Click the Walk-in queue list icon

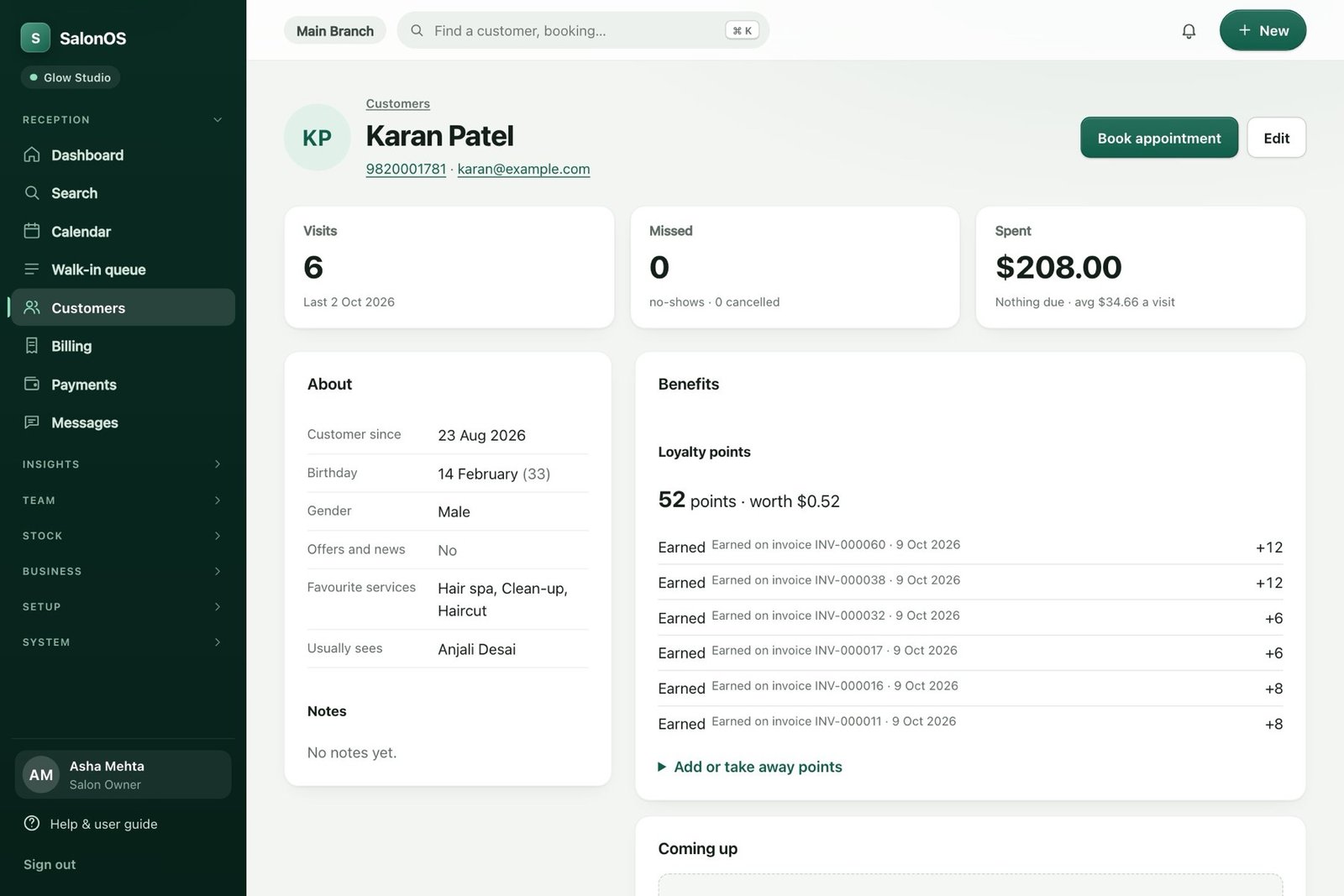tap(32, 270)
